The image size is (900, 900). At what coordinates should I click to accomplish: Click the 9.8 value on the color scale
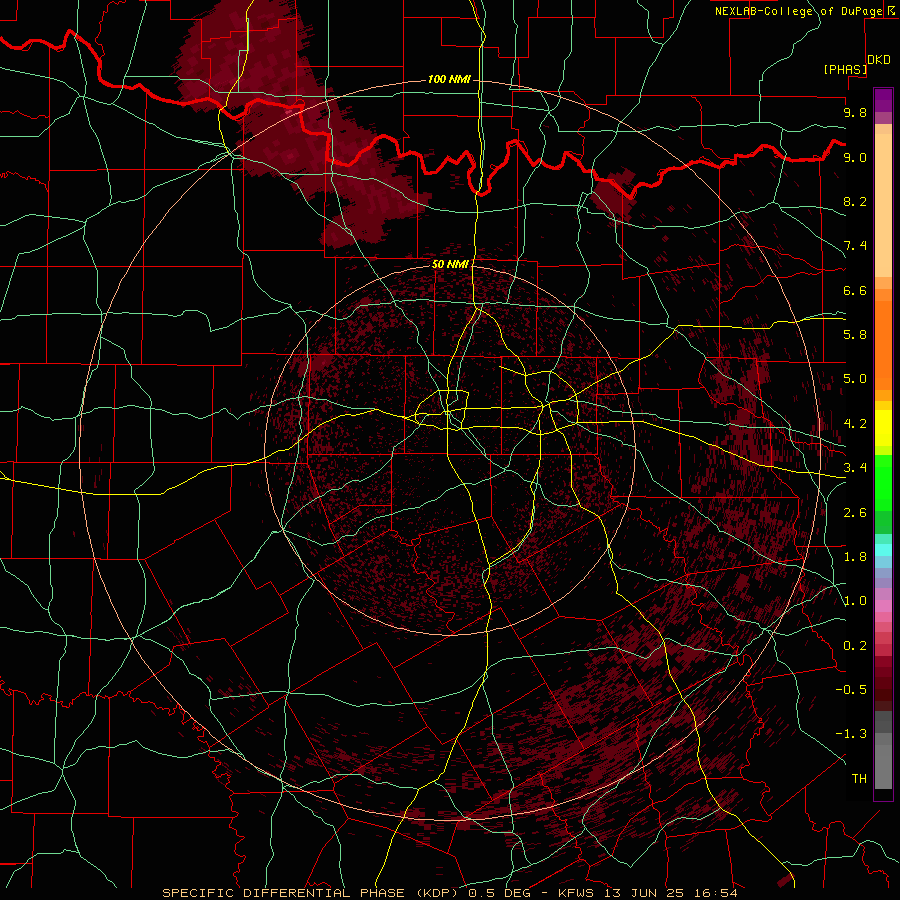pos(855,112)
